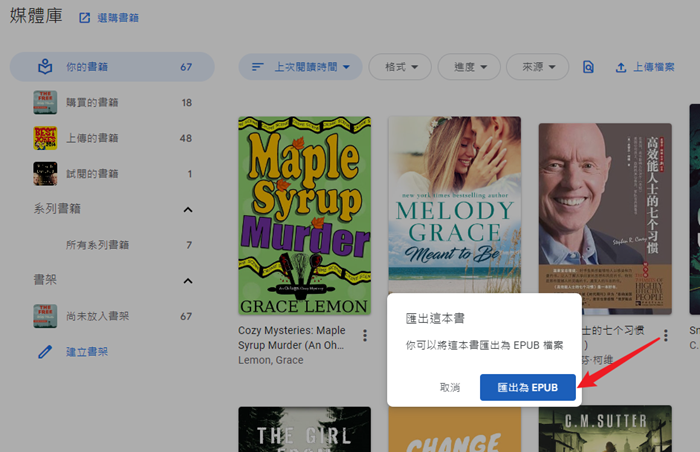Open 購買的書籍 category
This screenshot has width=700, height=452.
[112, 103]
